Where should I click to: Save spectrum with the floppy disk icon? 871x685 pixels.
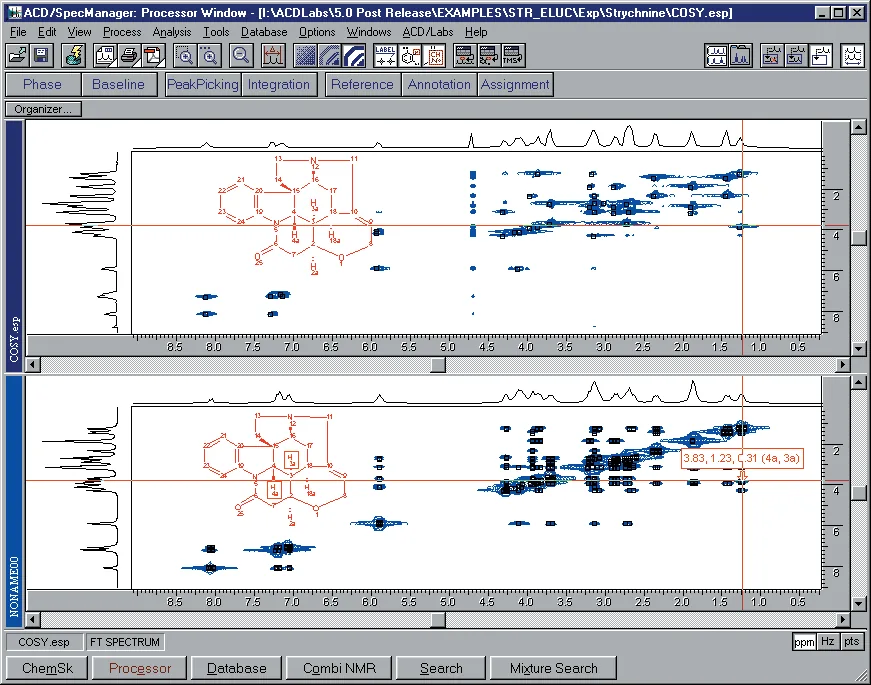point(41,56)
